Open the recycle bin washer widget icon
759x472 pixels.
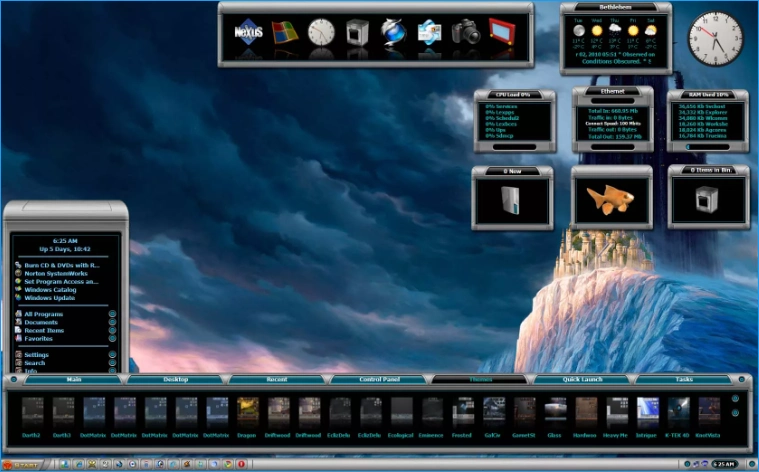pos(706,199)
